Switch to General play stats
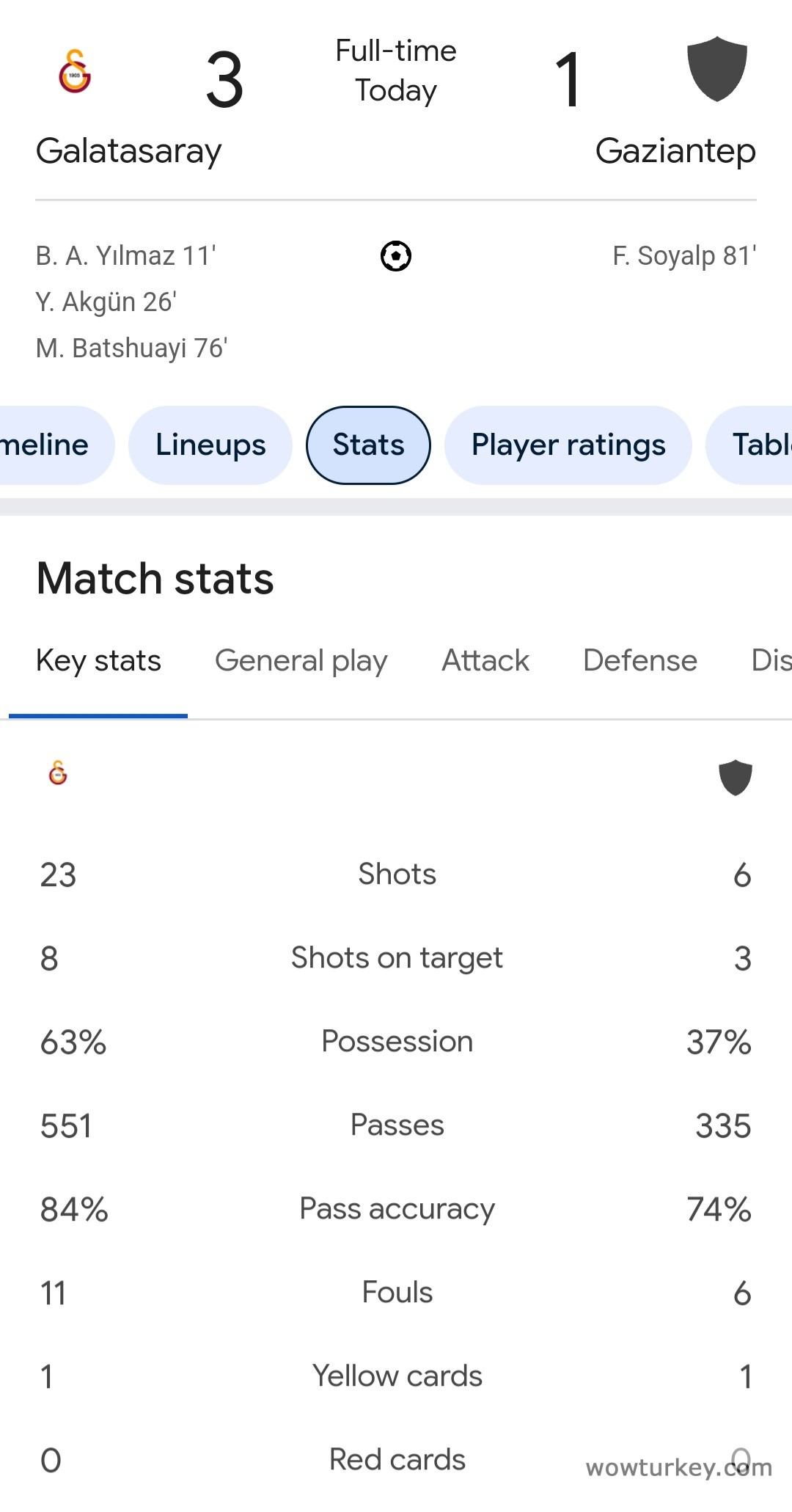 click(x=301, y=661)
